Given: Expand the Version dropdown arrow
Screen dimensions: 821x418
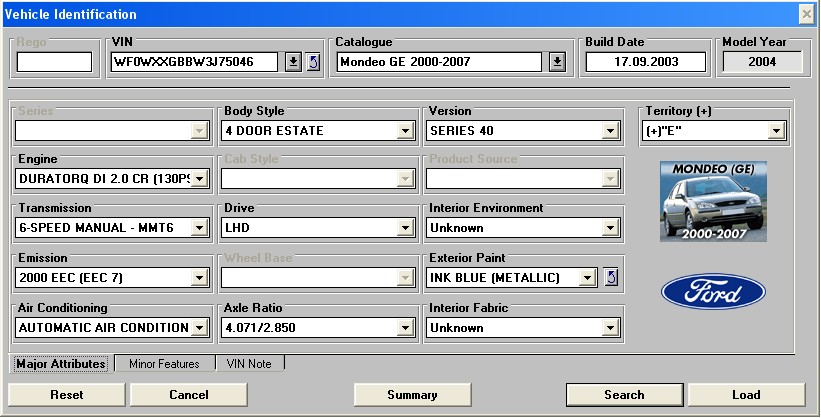Looking at the screenshot, I should point(611,131).
